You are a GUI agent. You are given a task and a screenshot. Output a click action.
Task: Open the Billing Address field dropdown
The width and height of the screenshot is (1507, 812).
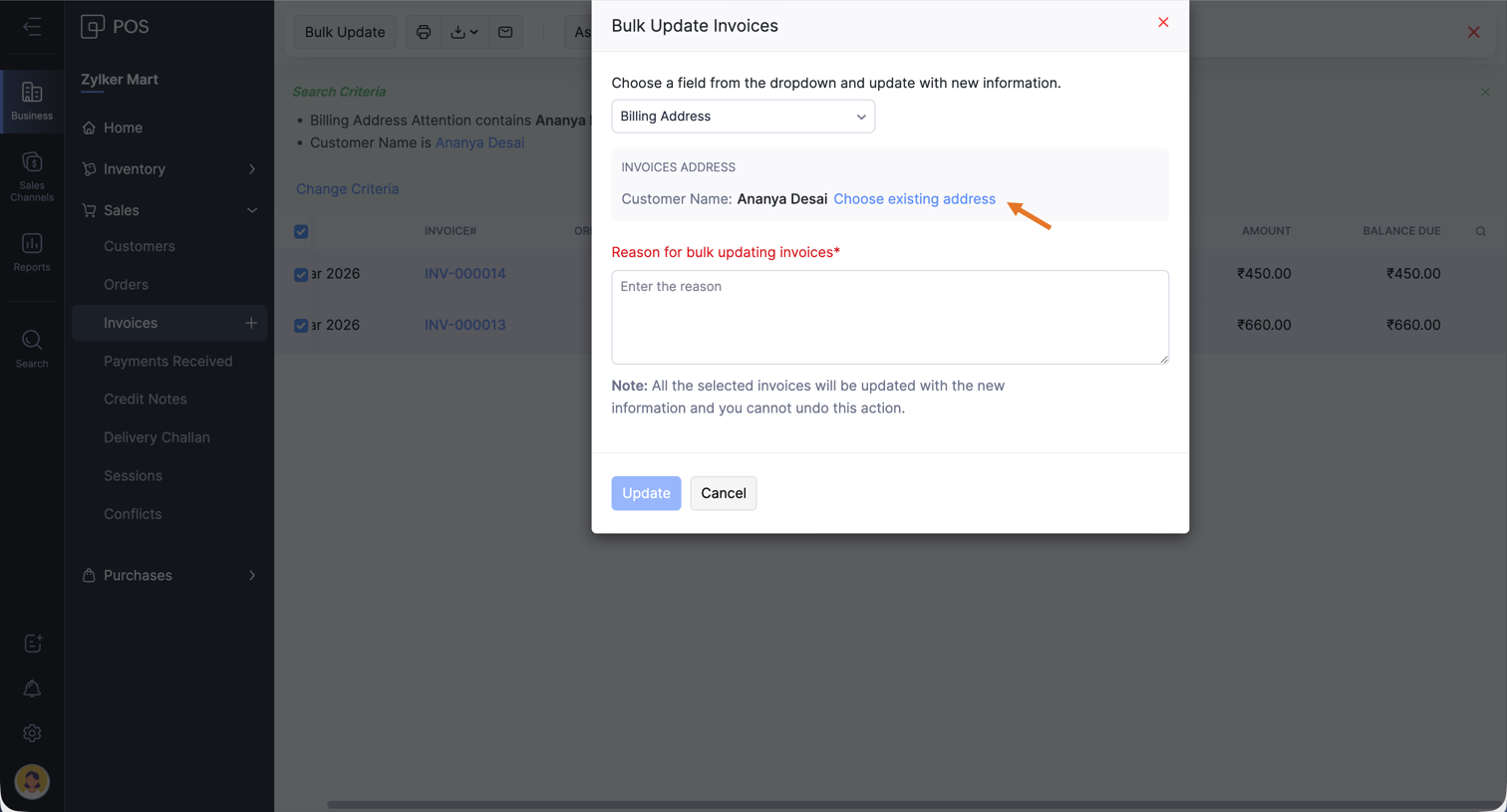click(743, 117)
